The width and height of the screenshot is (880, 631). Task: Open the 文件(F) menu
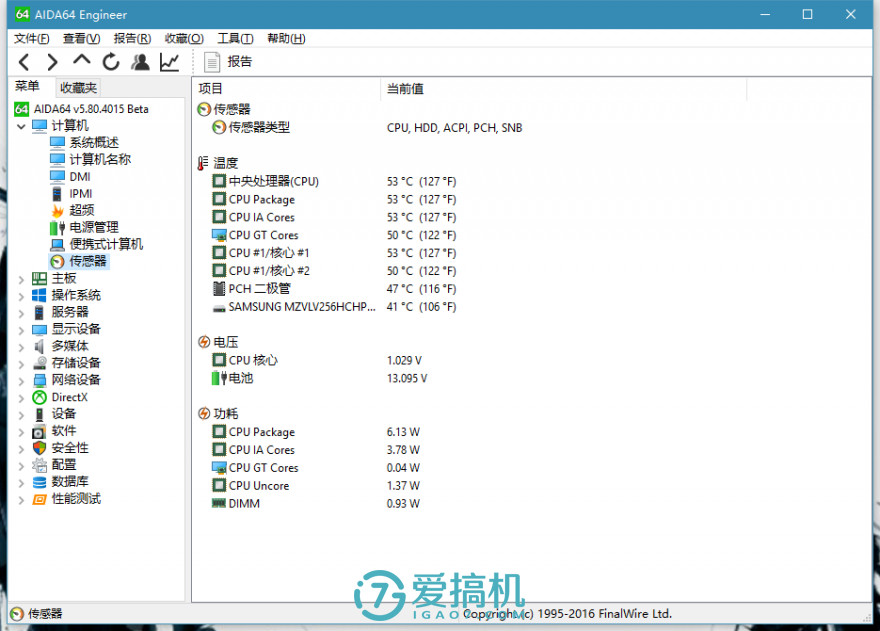32,38
